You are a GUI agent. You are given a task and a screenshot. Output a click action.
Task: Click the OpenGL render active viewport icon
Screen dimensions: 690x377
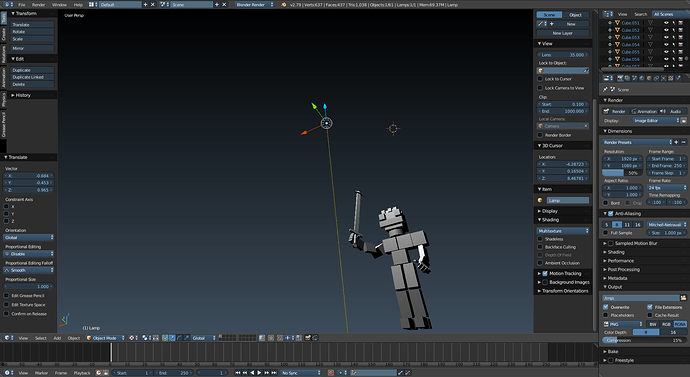click(x=308, y=338)
